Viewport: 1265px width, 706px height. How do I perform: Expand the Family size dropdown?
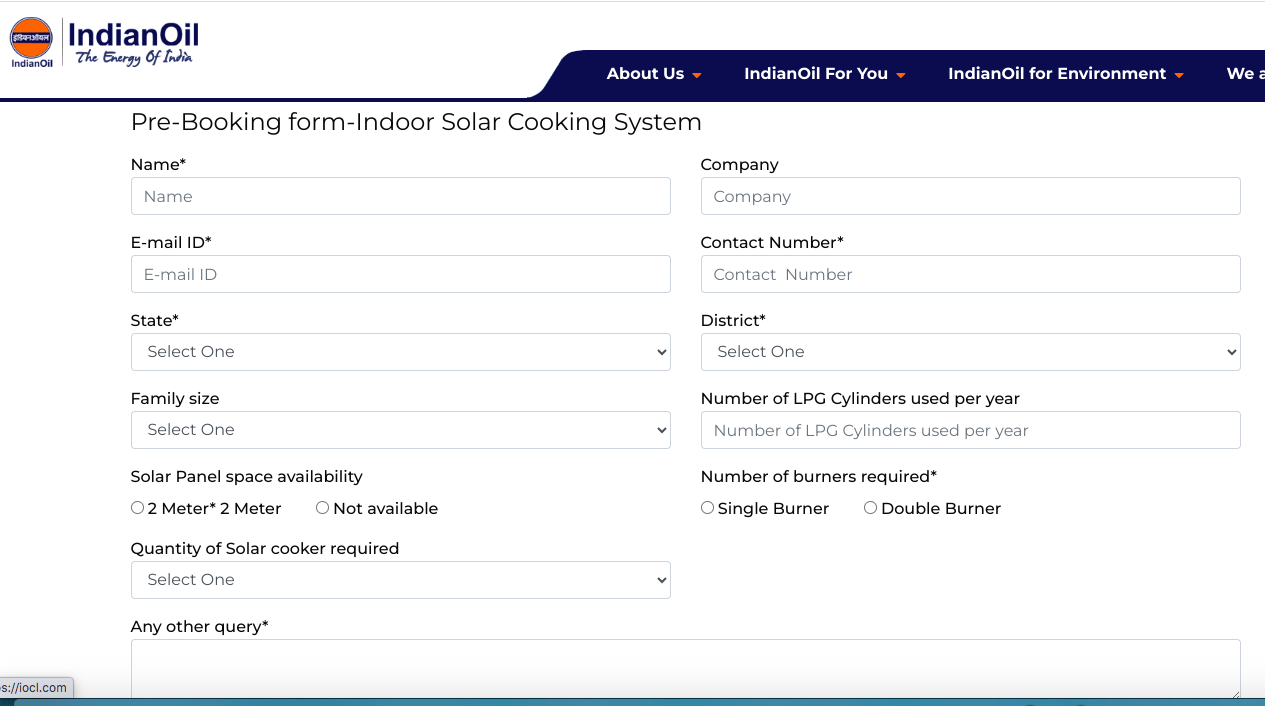click(x=400, y=430)
